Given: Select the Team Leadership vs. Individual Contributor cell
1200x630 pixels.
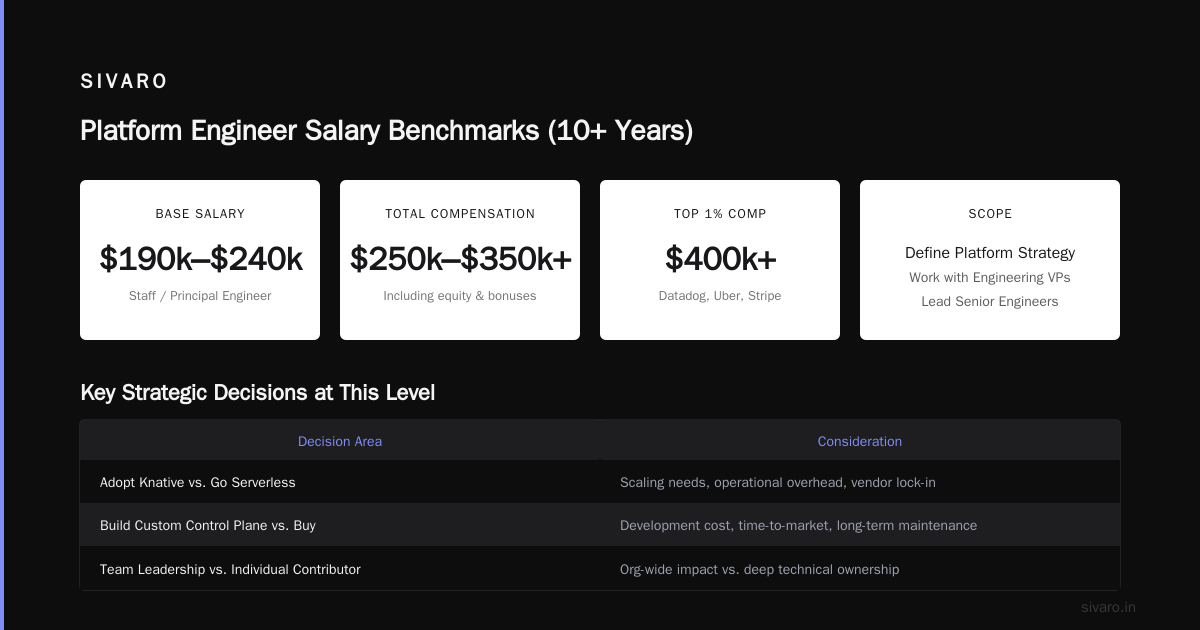Looking at the screenshot, I should click(x=340, y=569).
